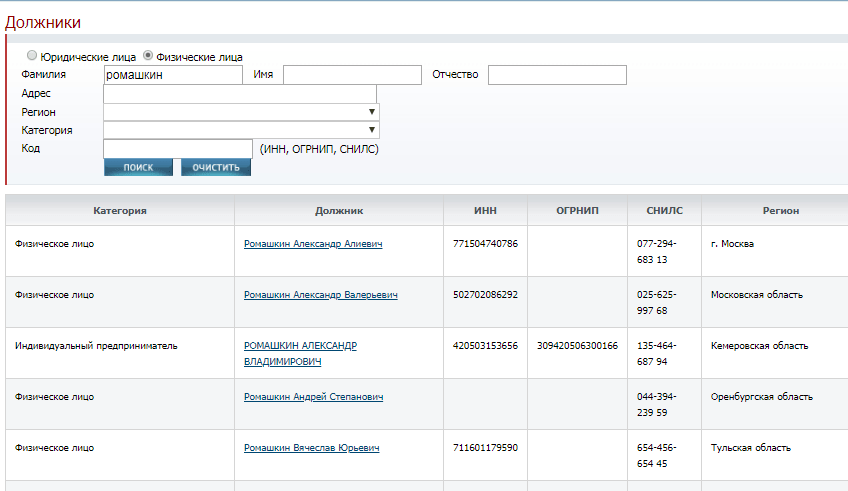Click the Должник column header
The image size is (848, 491).
339,211
